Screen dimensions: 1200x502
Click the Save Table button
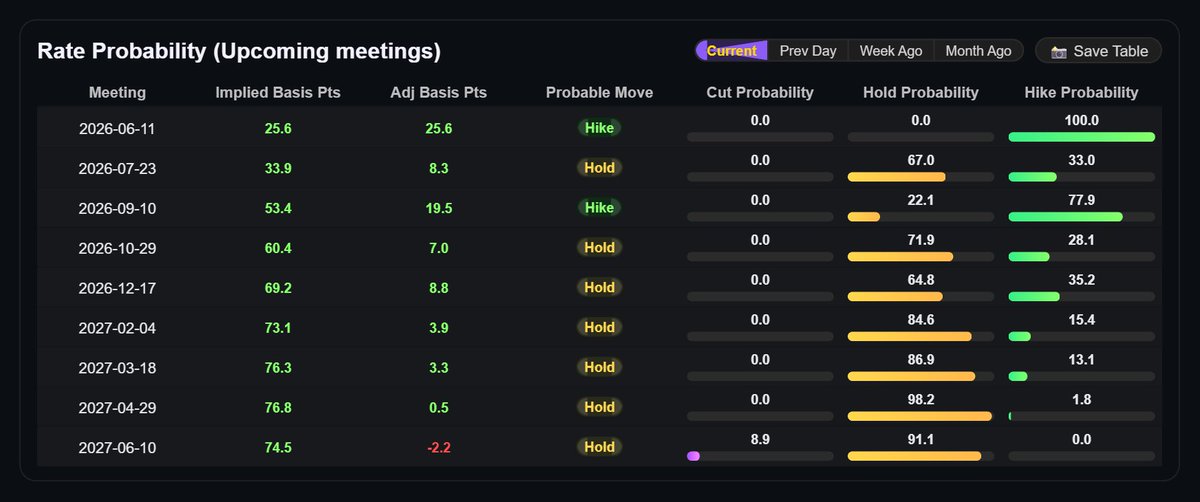(1098, 51)
